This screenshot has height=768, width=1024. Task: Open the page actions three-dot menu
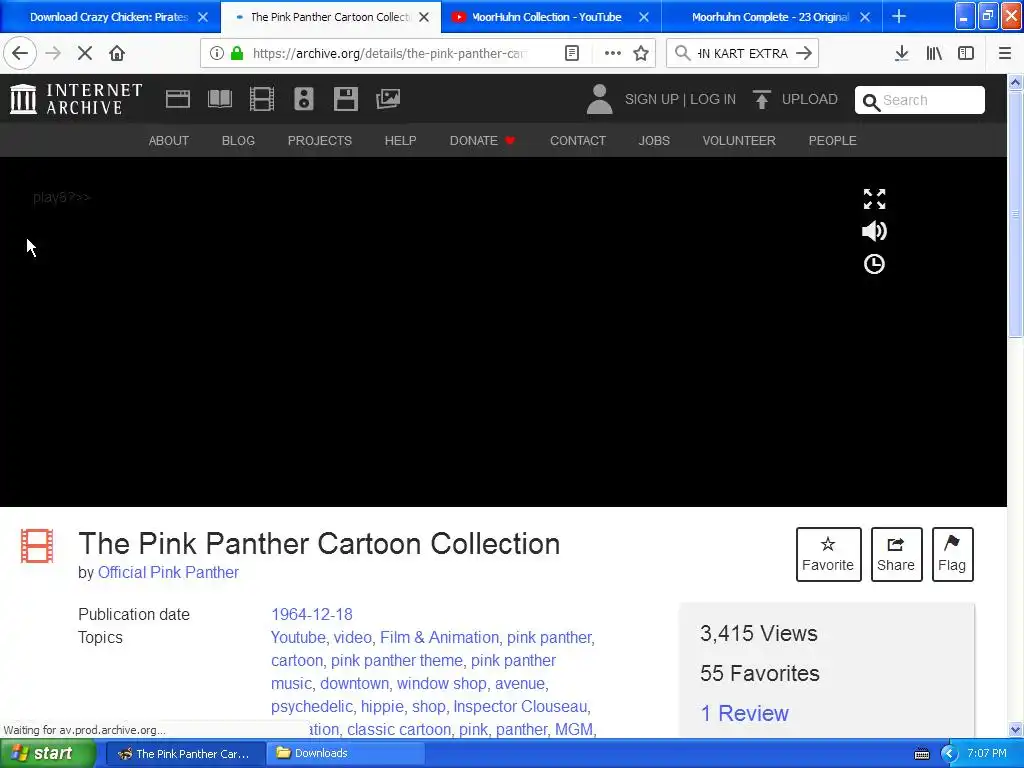(613, 54)
